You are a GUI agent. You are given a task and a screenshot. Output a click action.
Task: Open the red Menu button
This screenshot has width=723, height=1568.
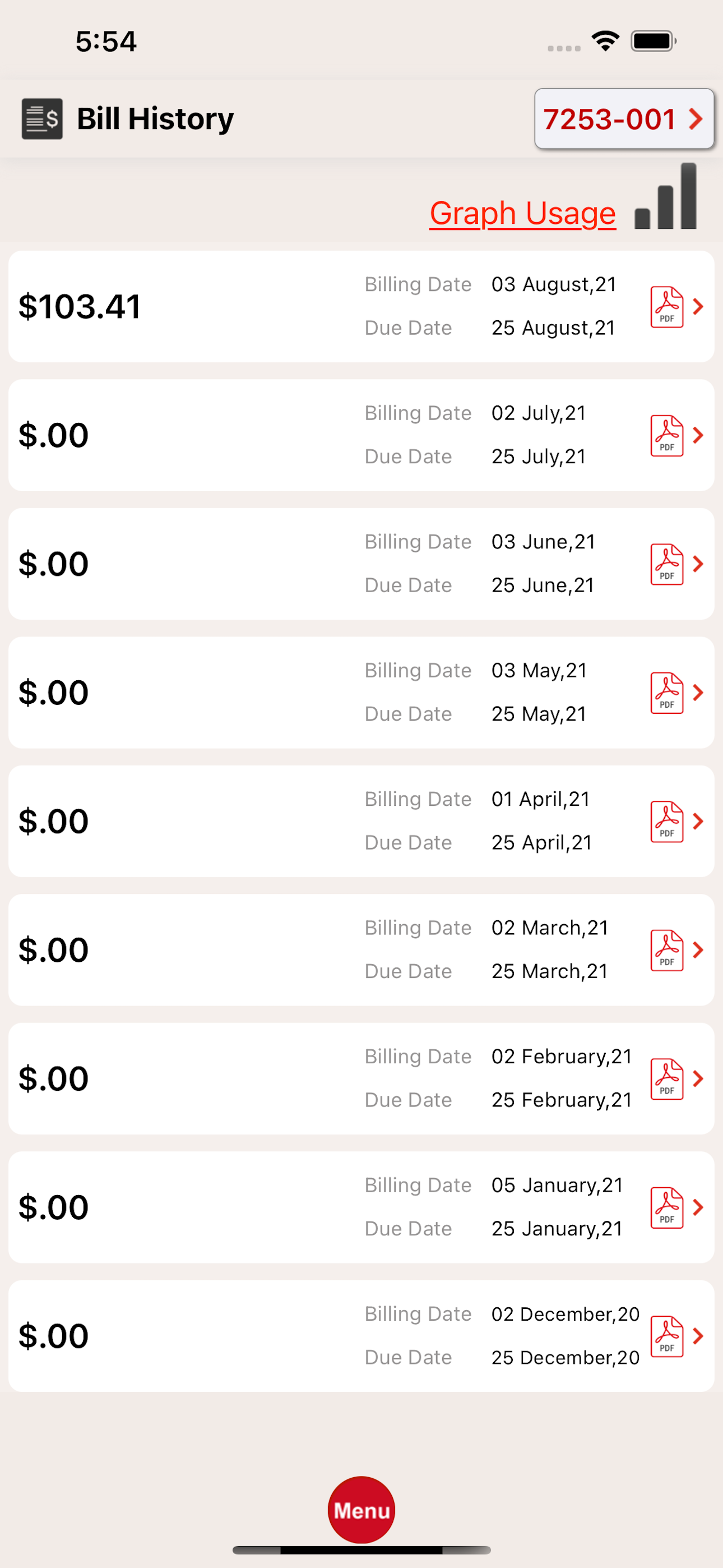click(361, 1510)
